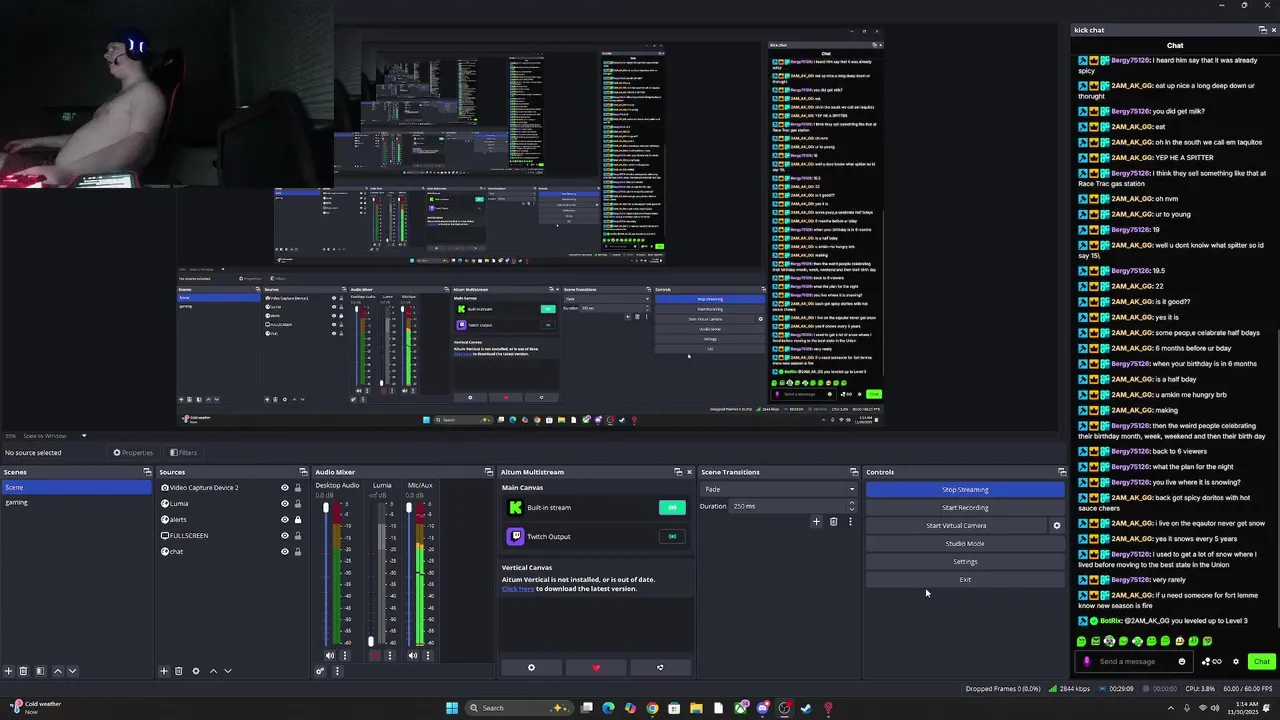The width and height of the screenshot is (1280, 720).
Task: Toggle the alerts source eye icon
Action: pos(284,520)
